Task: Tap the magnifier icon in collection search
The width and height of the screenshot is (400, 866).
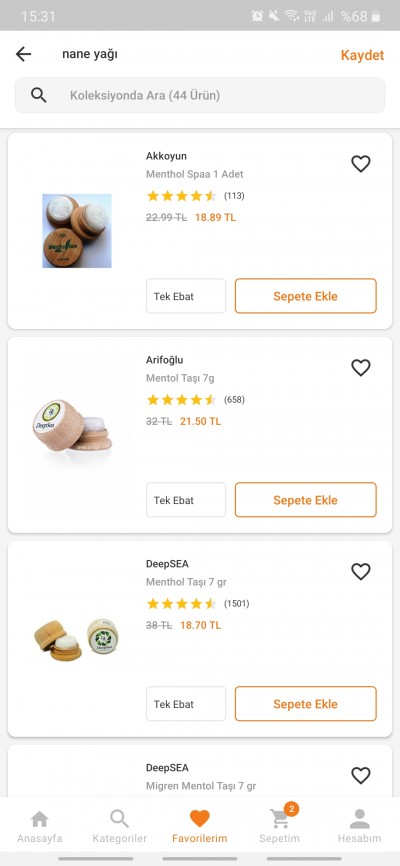Action: point(39,95)
